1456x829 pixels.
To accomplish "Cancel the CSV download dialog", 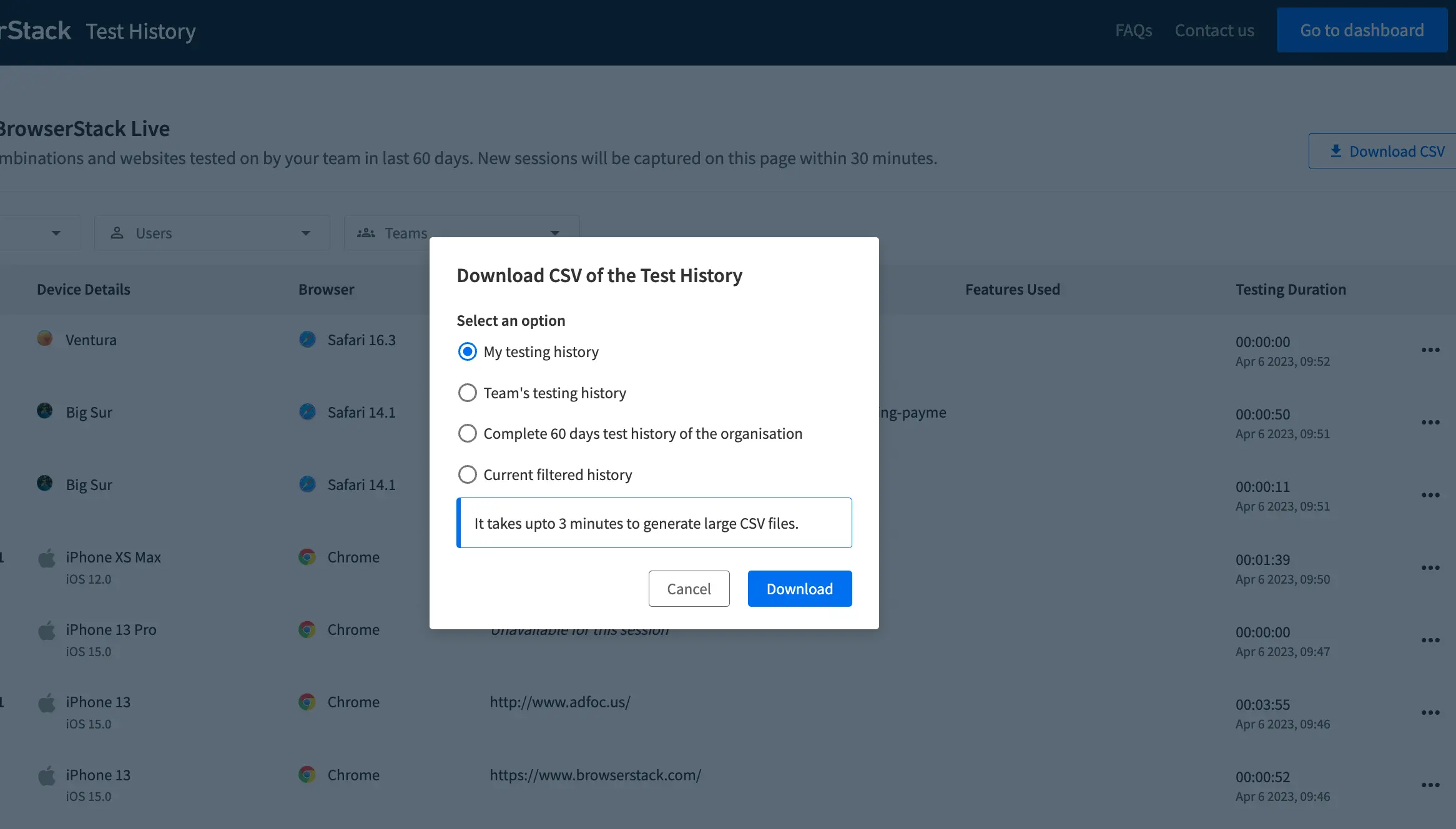I will (689, 589).
